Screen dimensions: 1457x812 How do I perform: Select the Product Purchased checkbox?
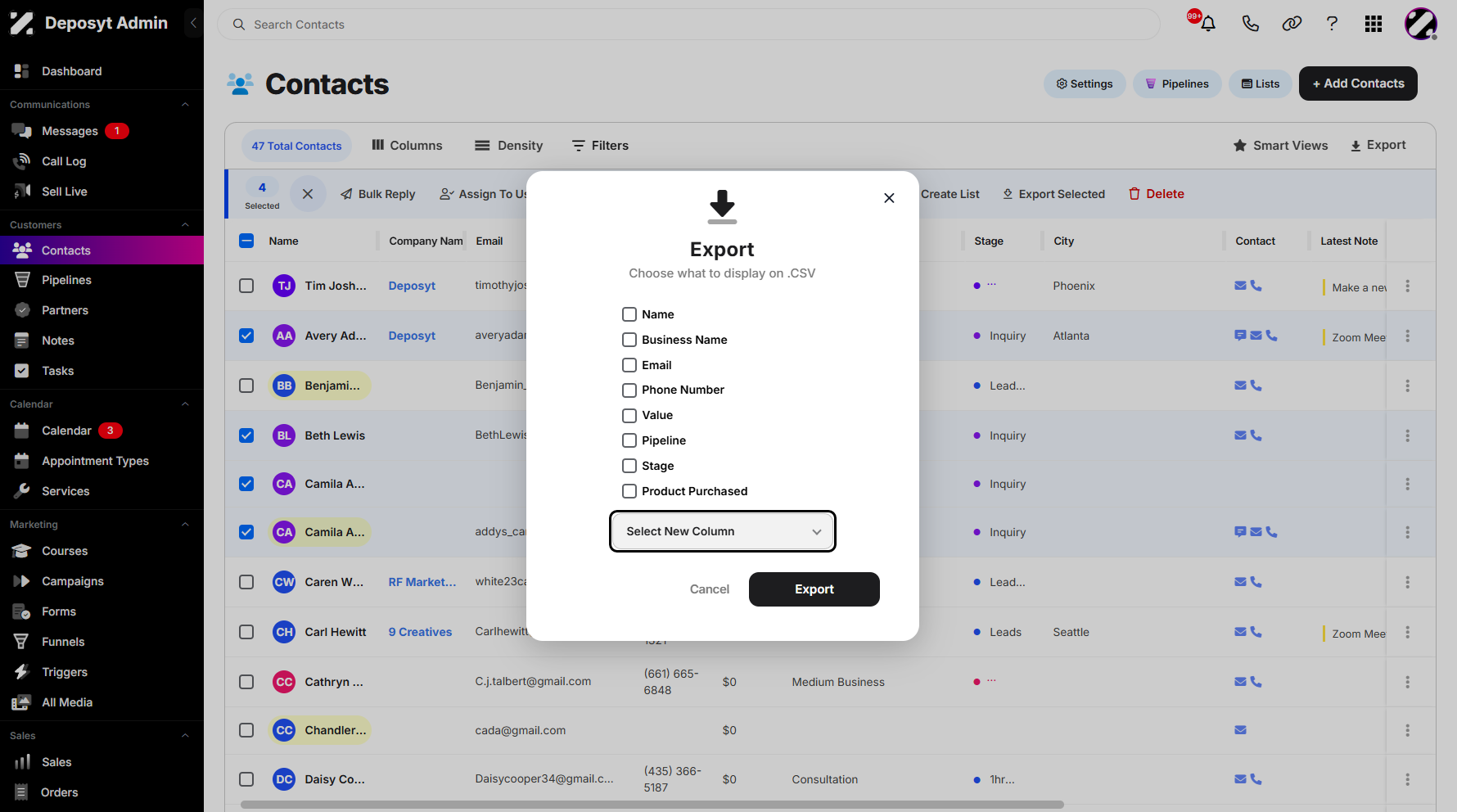[629, 491]
